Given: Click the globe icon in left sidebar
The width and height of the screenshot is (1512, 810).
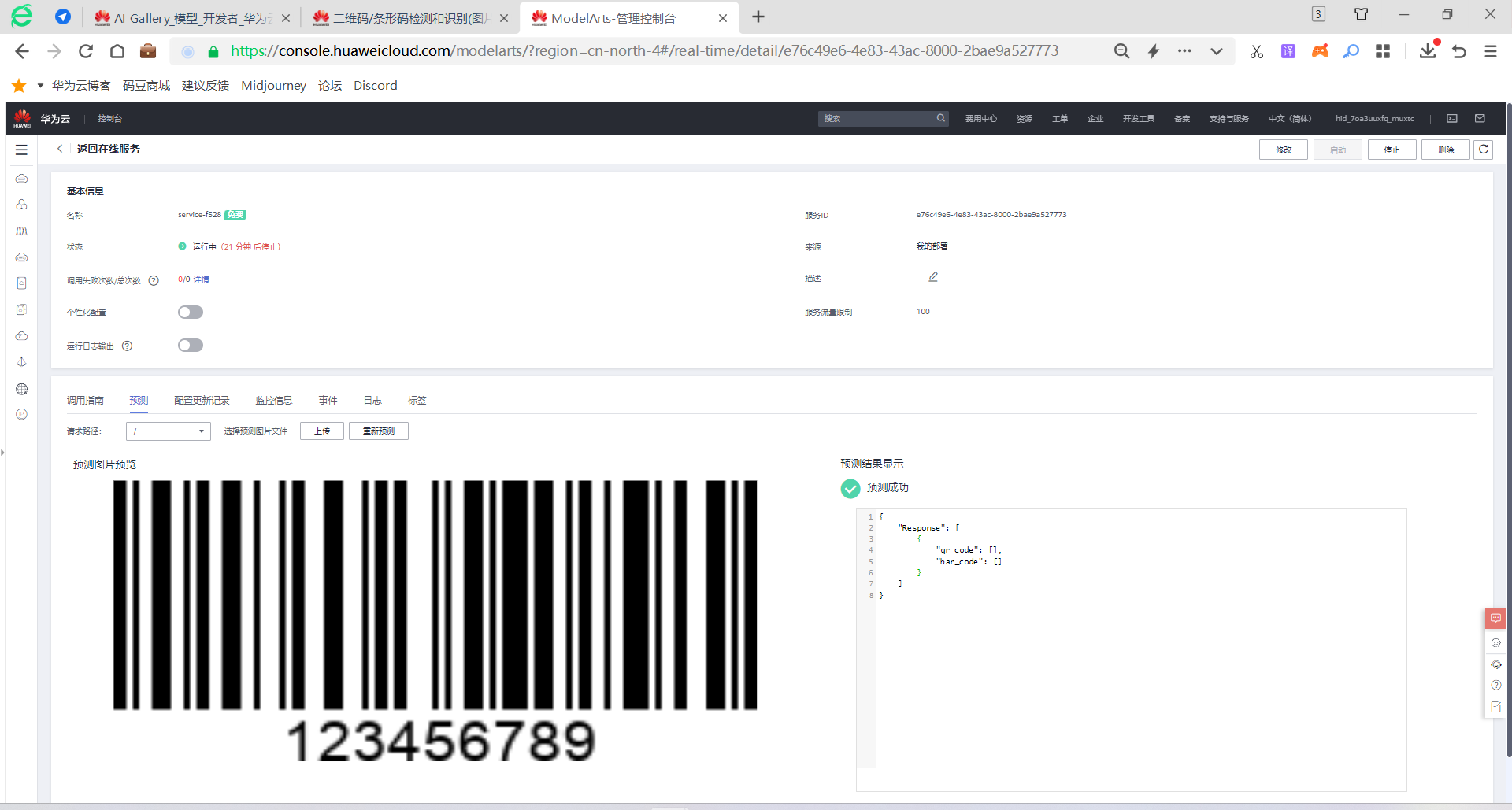Looking at the screenshot, I should point(21,389).
